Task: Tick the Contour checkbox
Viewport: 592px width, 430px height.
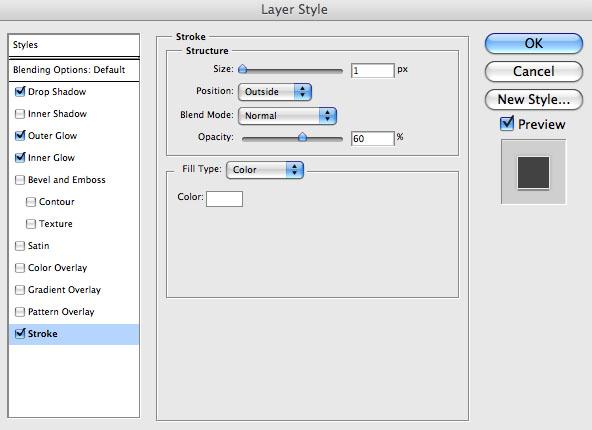Action: (x=31, y=202)
